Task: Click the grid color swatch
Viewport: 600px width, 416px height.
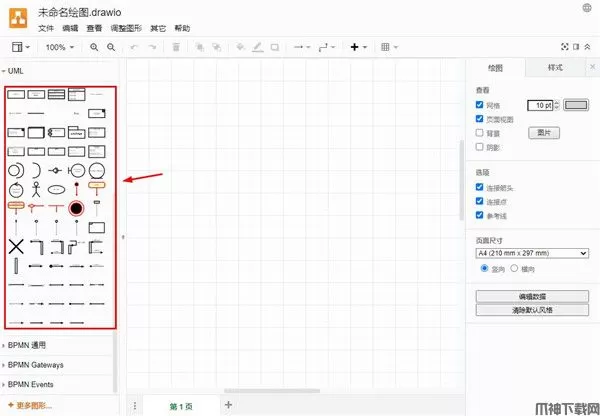Action: click(576, 105)
